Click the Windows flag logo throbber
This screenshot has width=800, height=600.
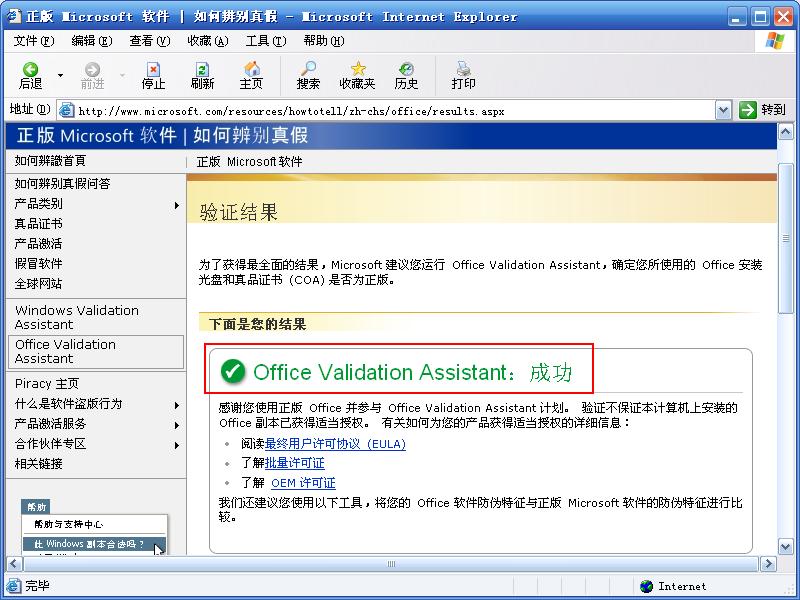tap(774, 41)
